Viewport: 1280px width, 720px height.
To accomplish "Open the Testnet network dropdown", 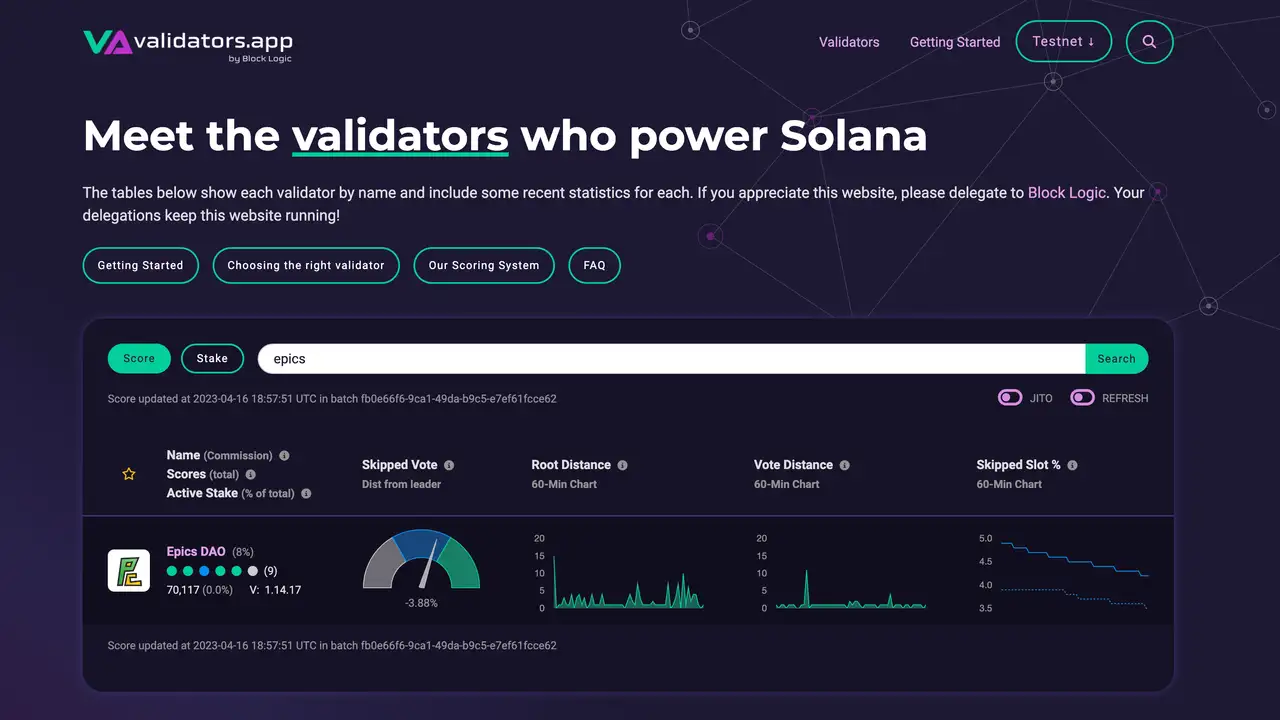I will [1063, 42].
